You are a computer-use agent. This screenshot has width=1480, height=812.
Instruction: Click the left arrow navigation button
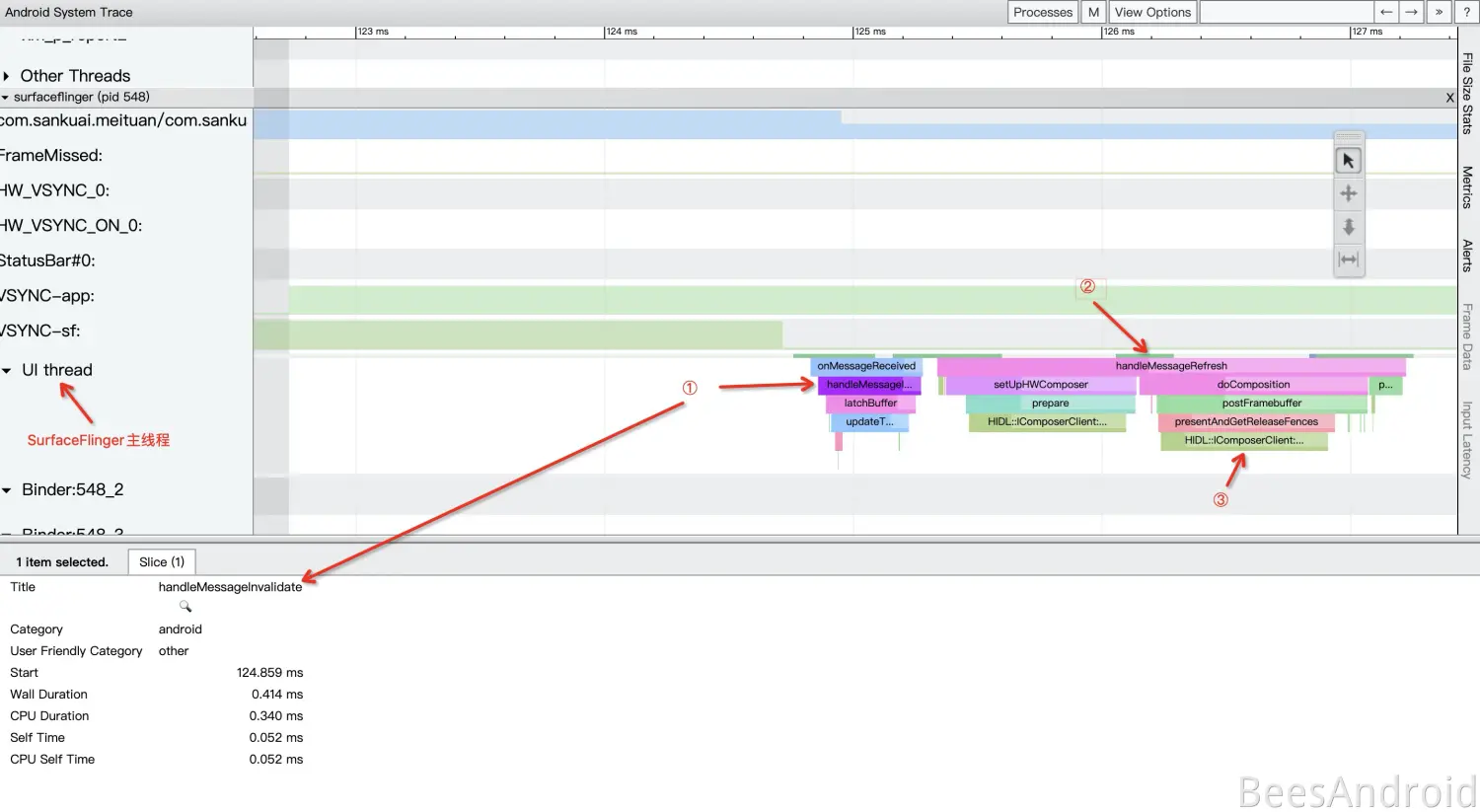coord(1386,12)
